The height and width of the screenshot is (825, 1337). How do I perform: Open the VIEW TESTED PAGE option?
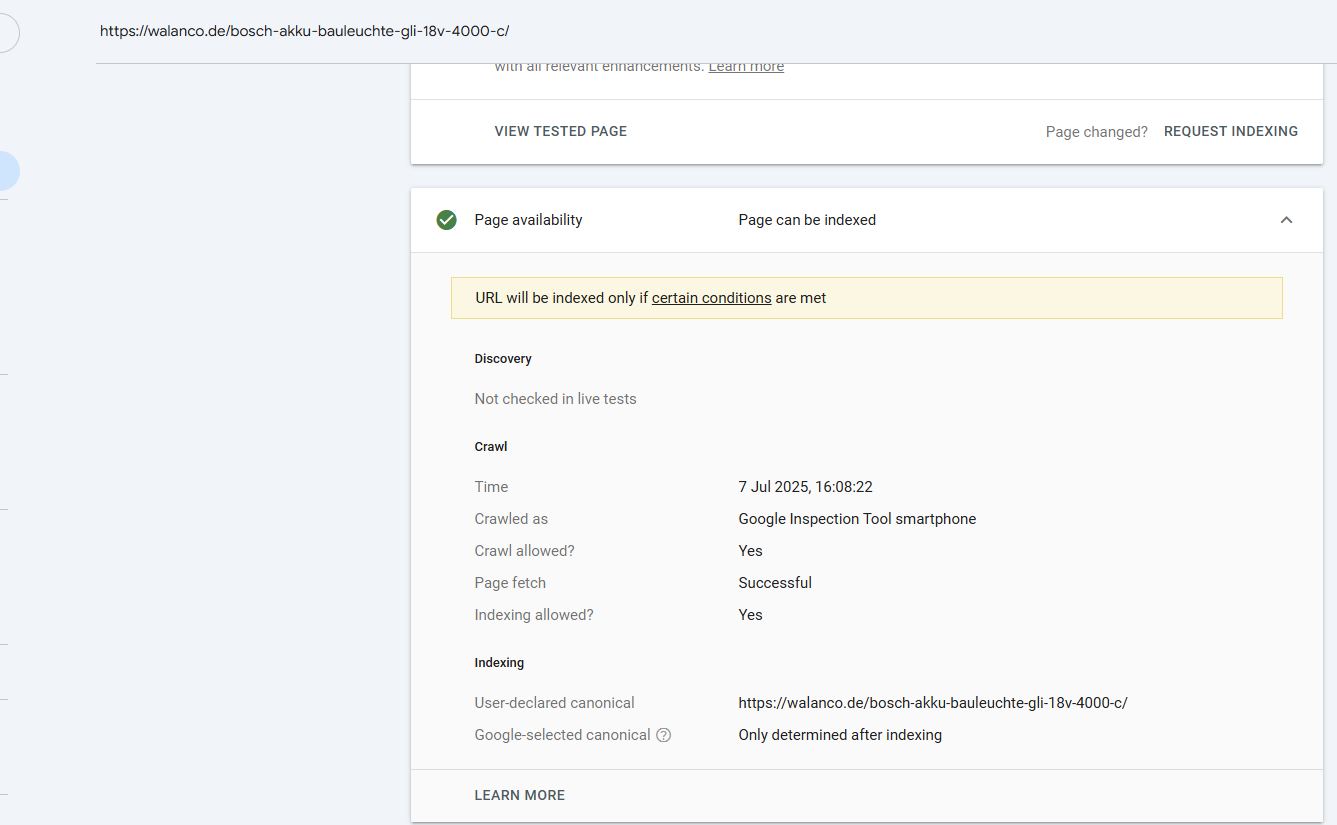click(560, 131)
